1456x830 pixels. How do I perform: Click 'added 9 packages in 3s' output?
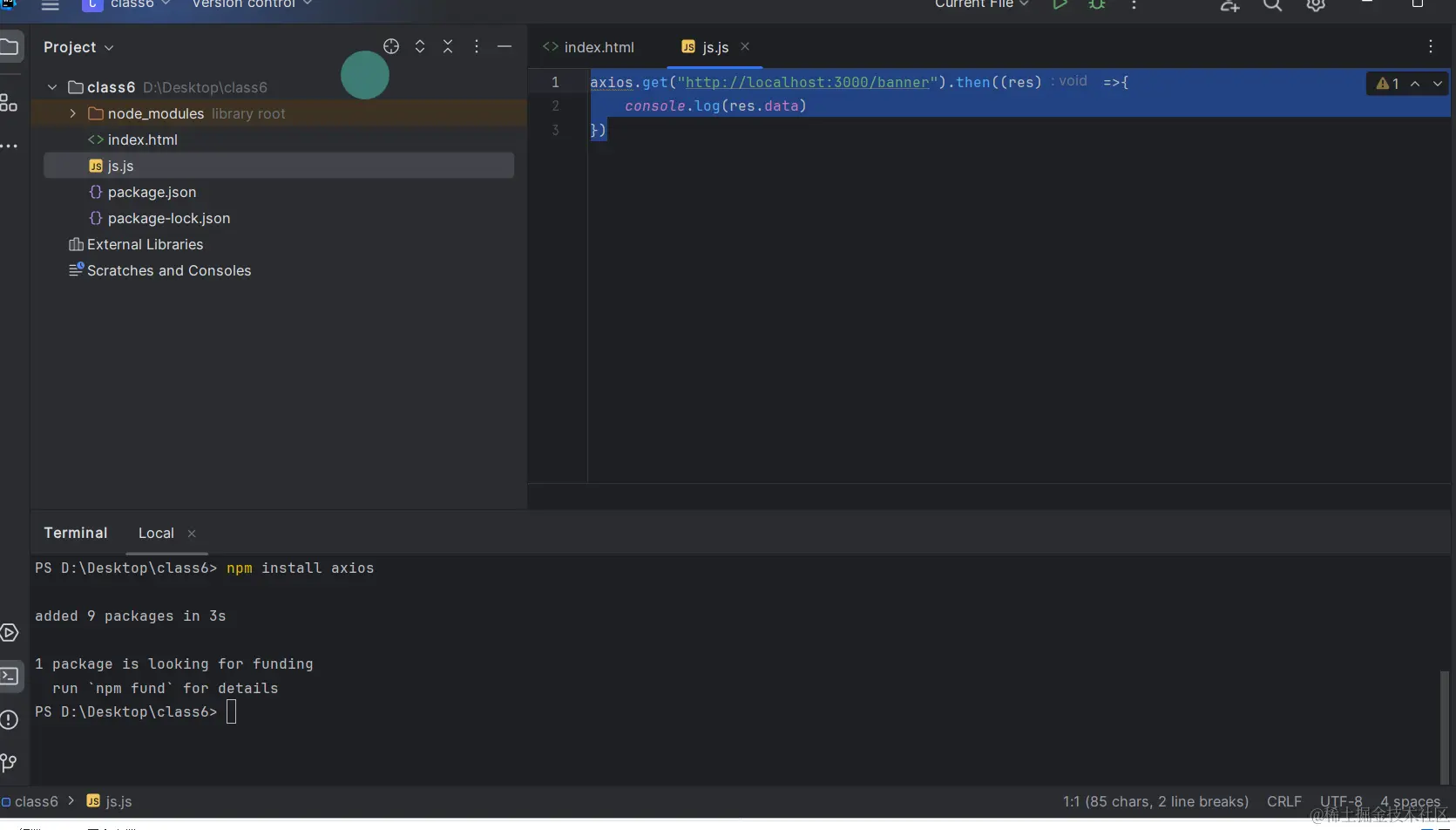point(131,616)
